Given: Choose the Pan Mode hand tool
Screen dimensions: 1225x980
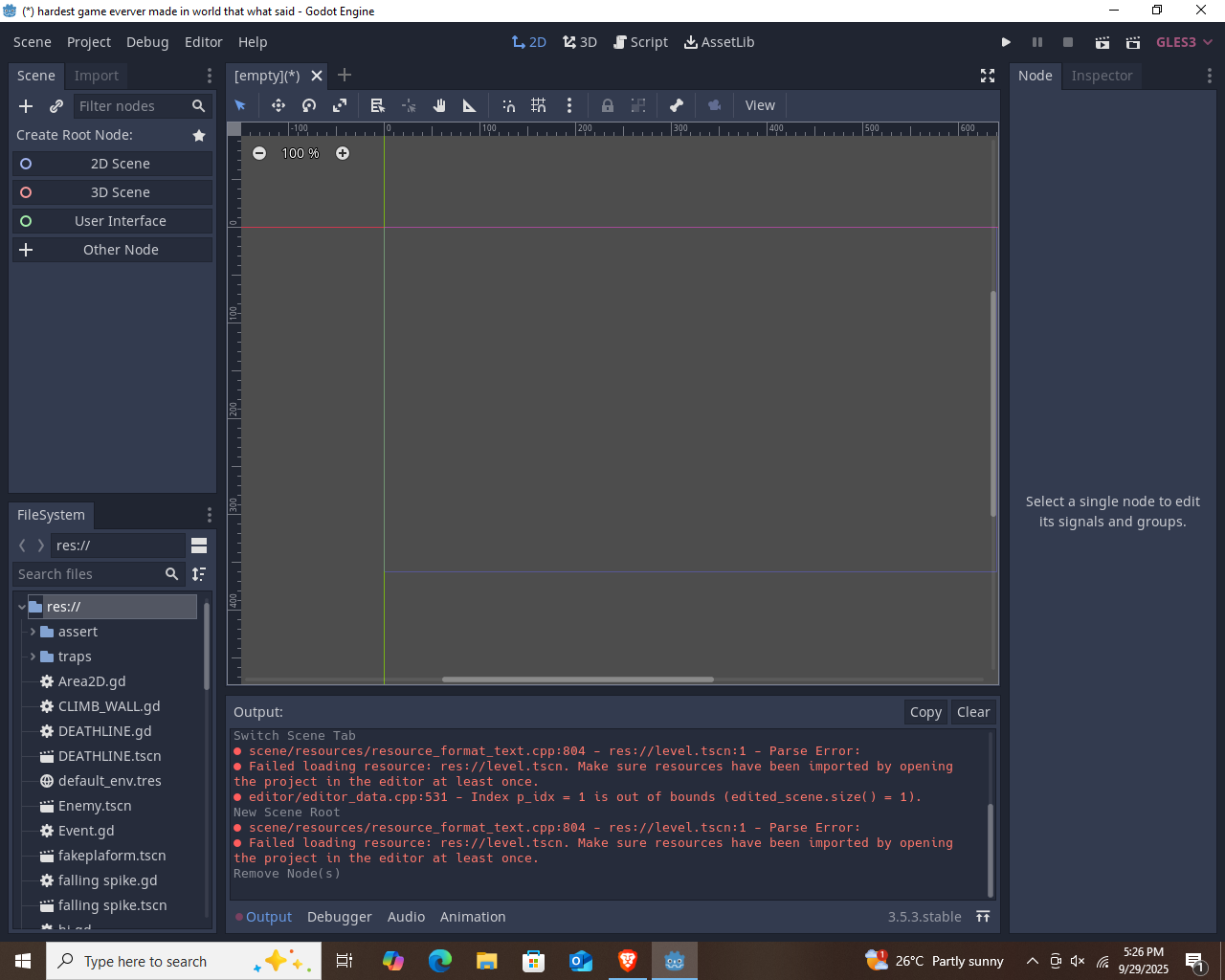Looking at the screenshot, I should click(439, 105).
